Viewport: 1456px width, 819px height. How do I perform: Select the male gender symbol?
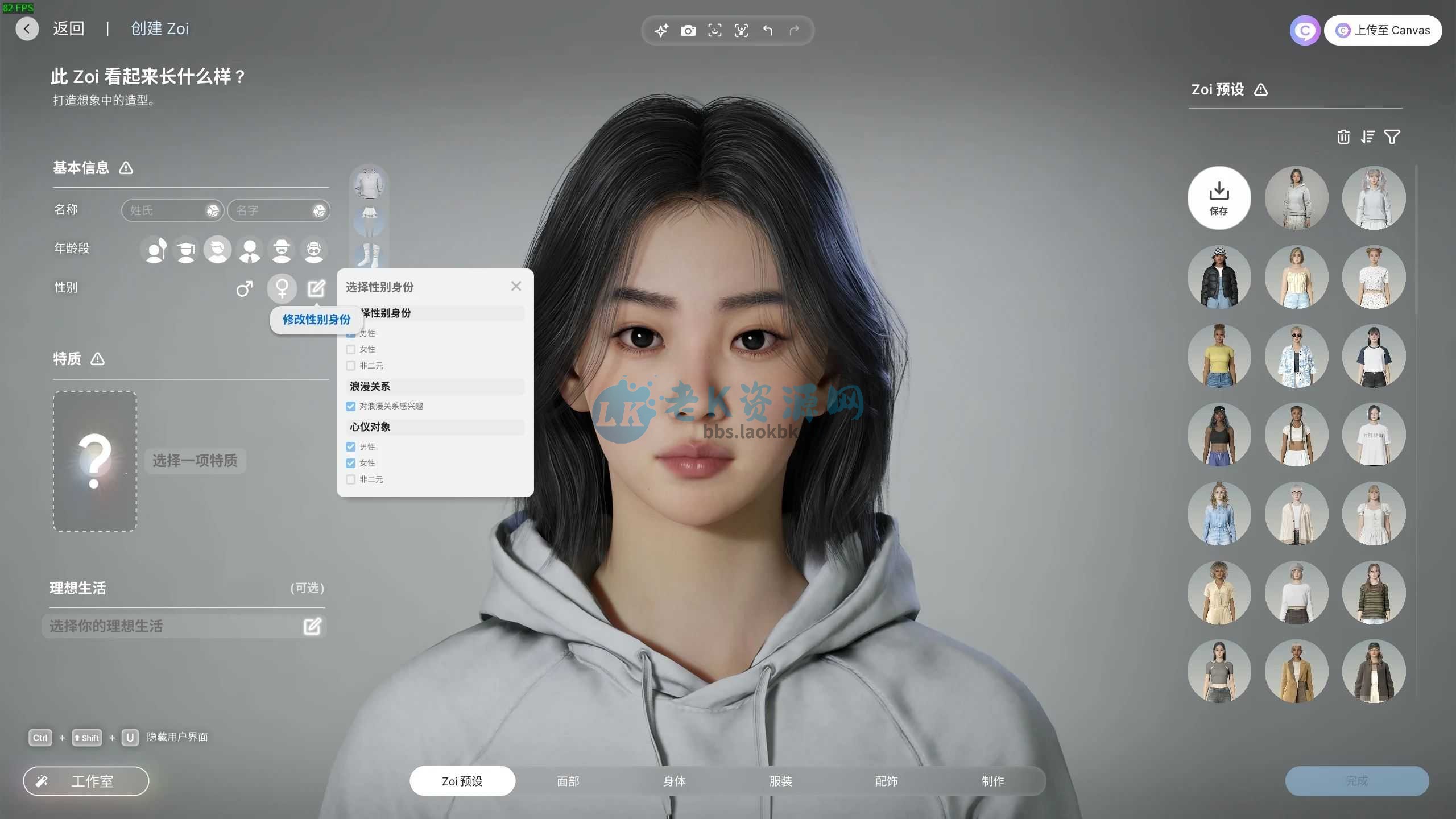pyautogui.click(x=245, y=288)
